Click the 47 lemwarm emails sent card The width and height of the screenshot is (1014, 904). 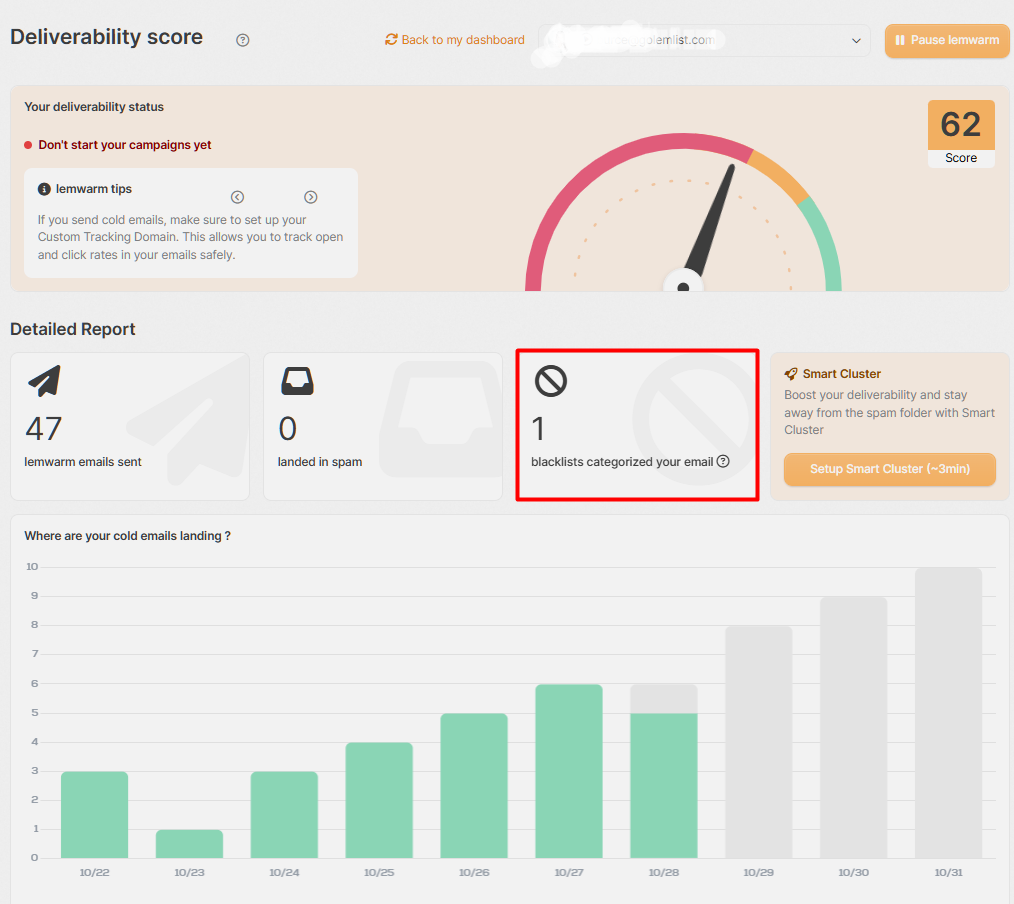(x=130, y=426)
